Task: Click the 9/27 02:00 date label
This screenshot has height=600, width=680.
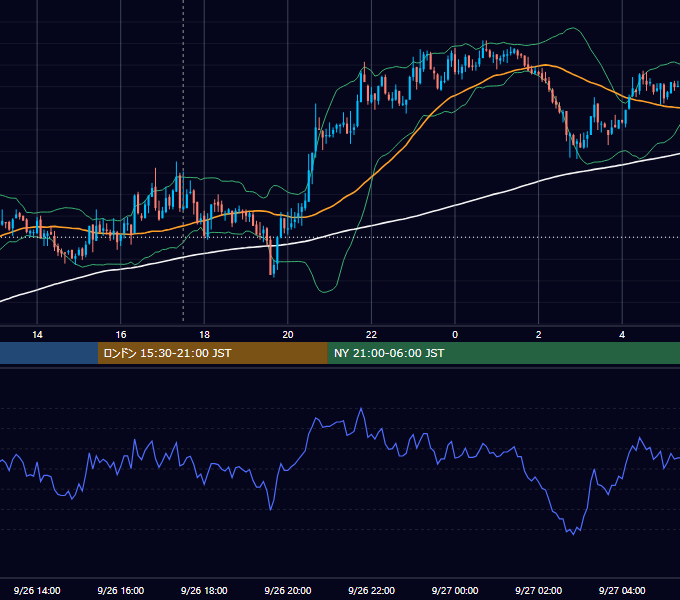Action: (x=538, y=590)
